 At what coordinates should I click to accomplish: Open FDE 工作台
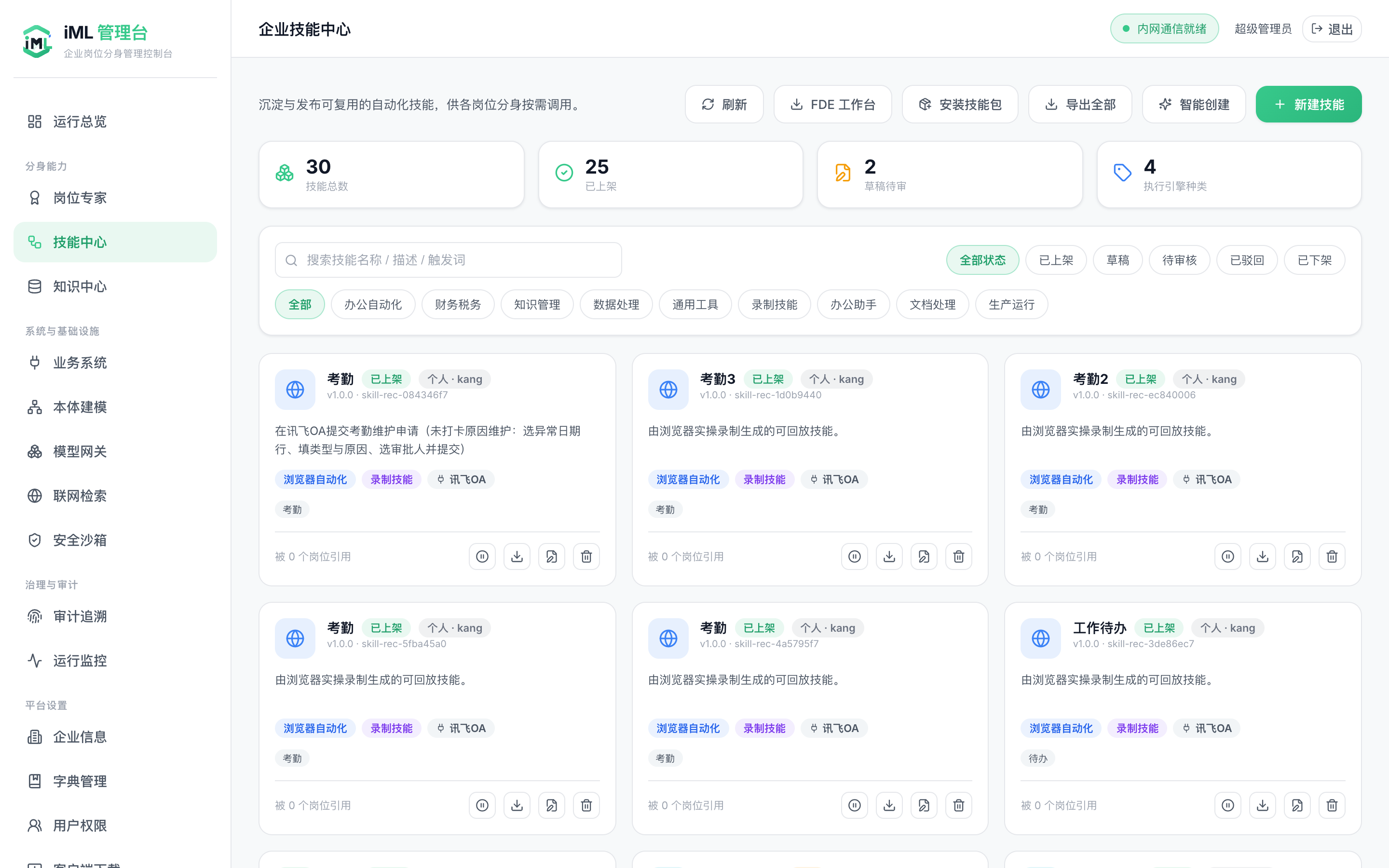[x=832, y=105]
